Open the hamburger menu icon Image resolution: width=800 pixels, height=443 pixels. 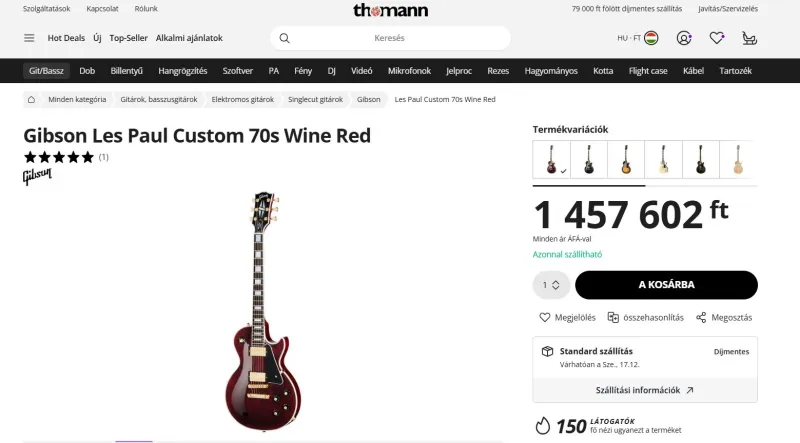(x=29, y=38)
